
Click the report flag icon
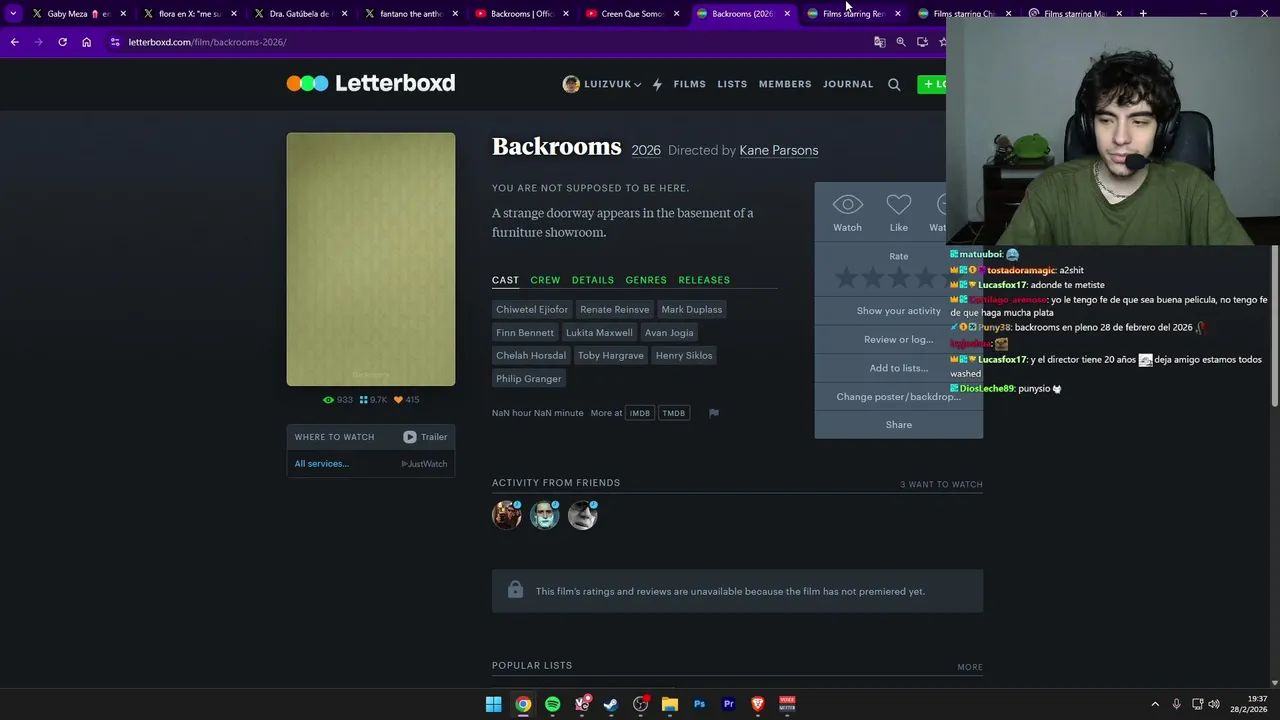coord(714,413)
